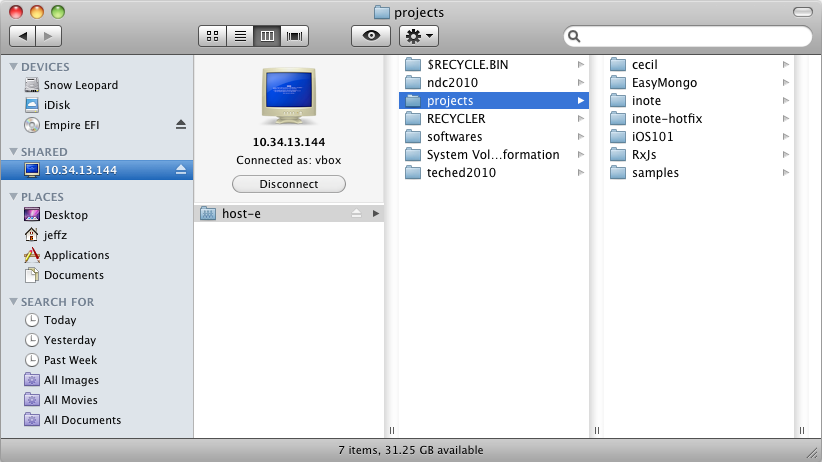822x462 pixels.
Task: Eject the 10.34.13.144 shared server
Action: click(181, 169)
